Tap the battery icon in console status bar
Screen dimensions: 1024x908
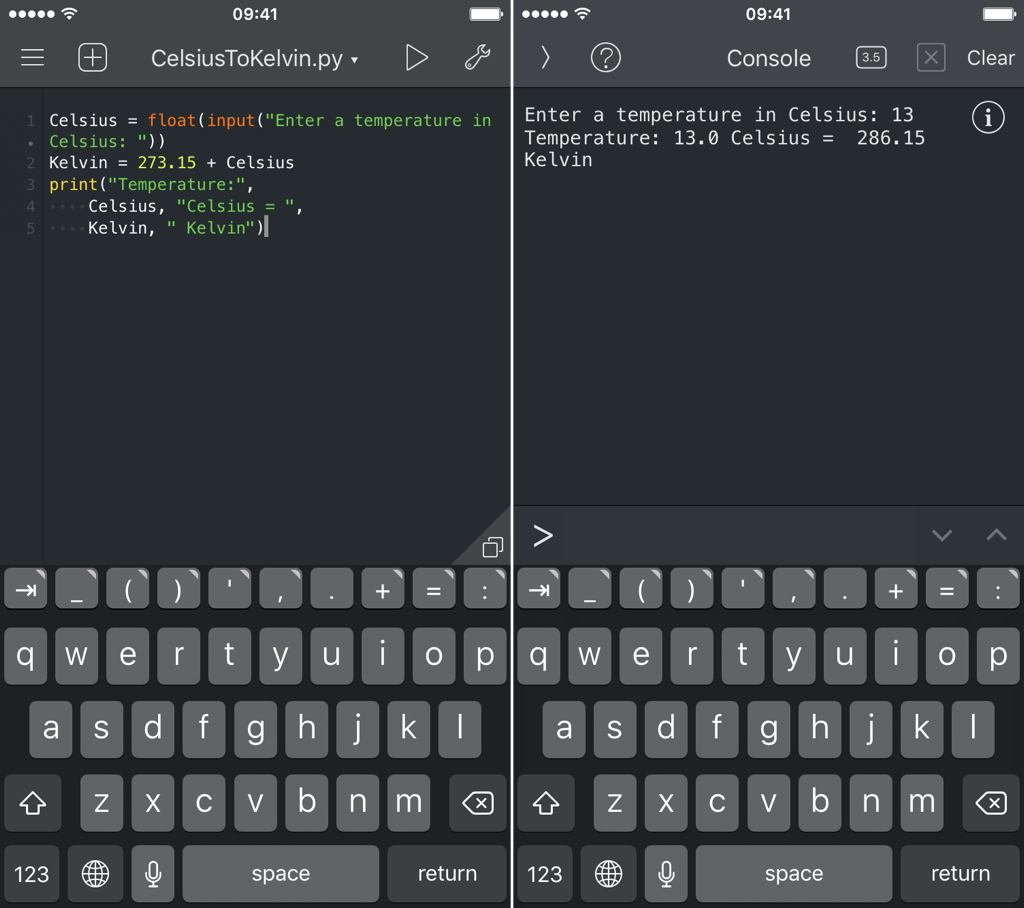coord(999,14)
